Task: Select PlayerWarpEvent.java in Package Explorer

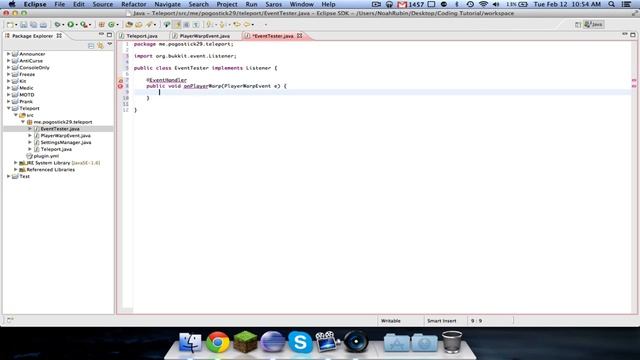Action: [65, 136]
